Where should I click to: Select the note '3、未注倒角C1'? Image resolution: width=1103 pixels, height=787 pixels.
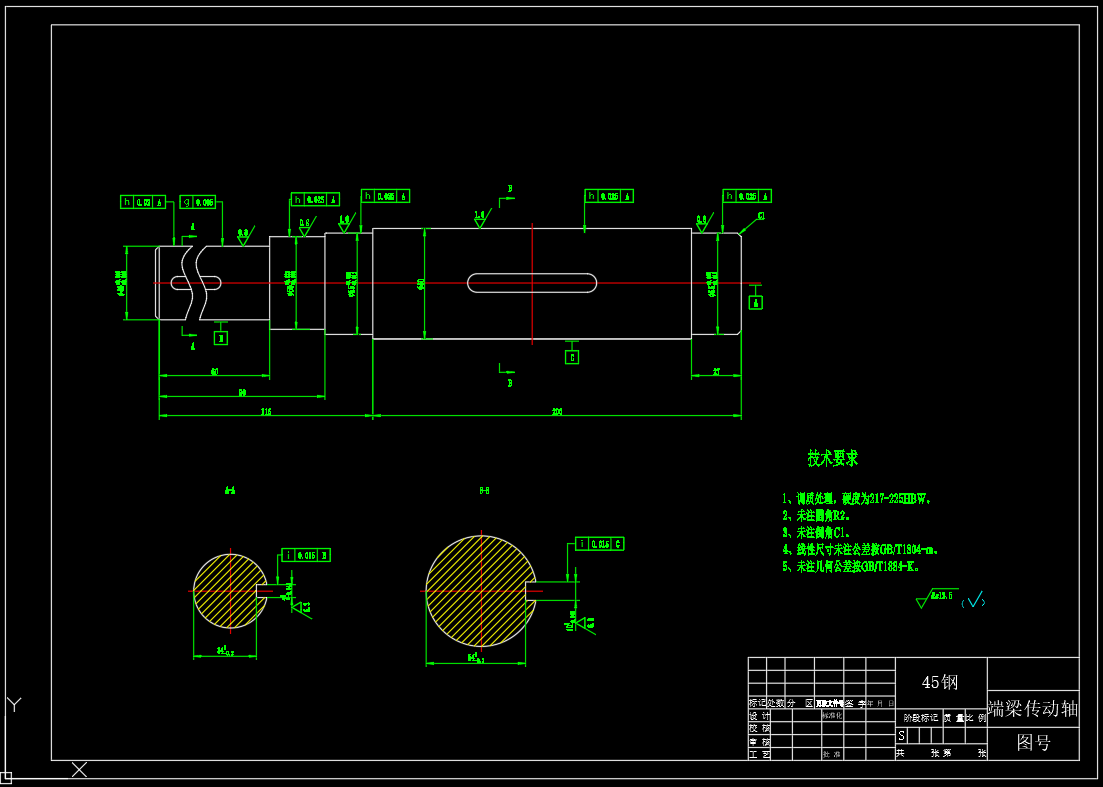point(817,532)
